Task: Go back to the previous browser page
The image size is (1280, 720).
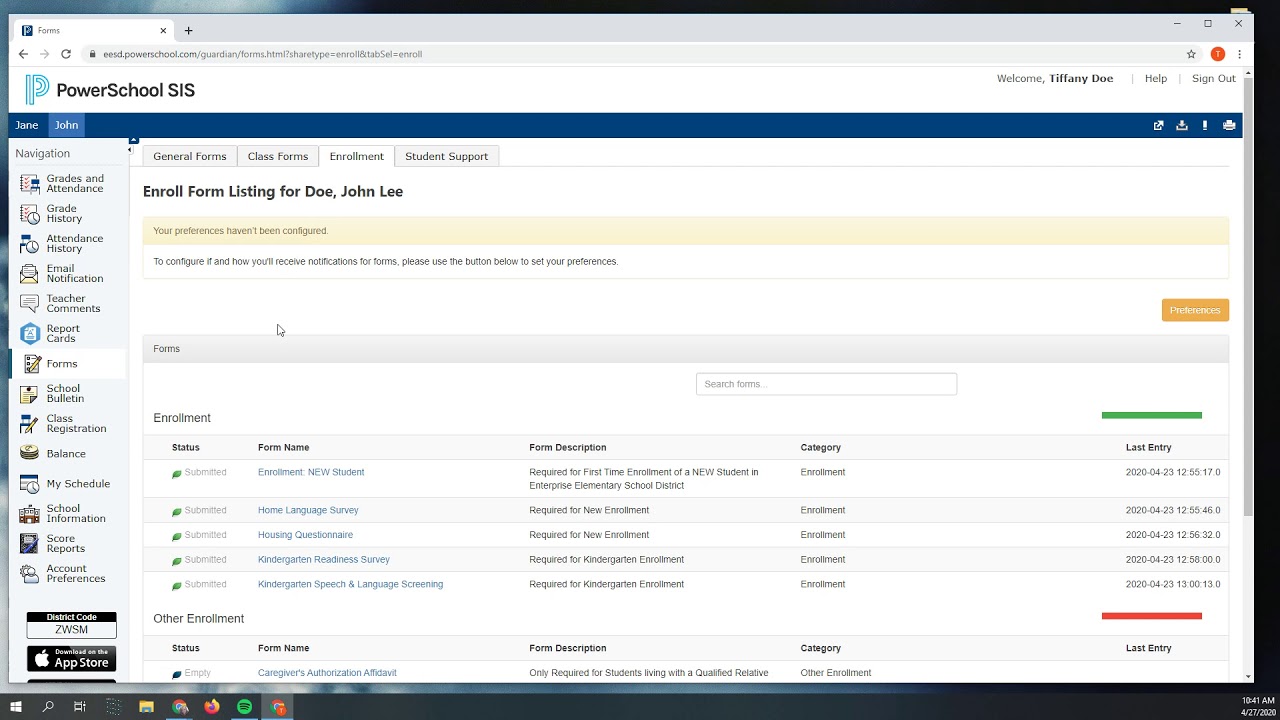Action: [x=23, y=54]
